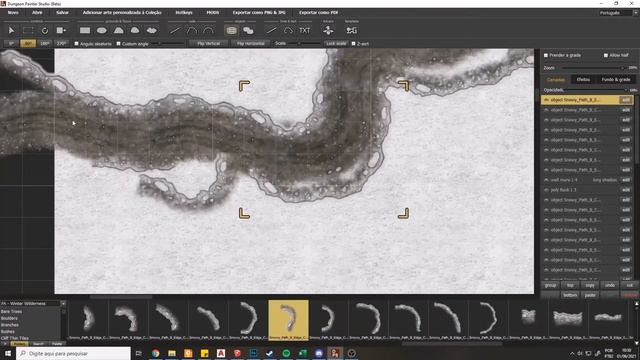
Task: Activate the circular rotate tool
Action: pos(45,30)
